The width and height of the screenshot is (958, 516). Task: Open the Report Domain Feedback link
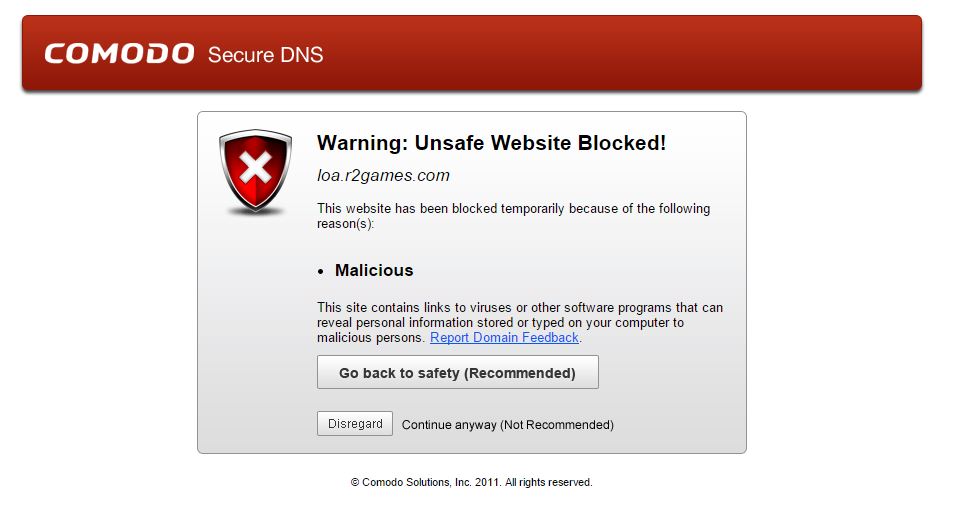pyautogui.click(x=504, y=338)
